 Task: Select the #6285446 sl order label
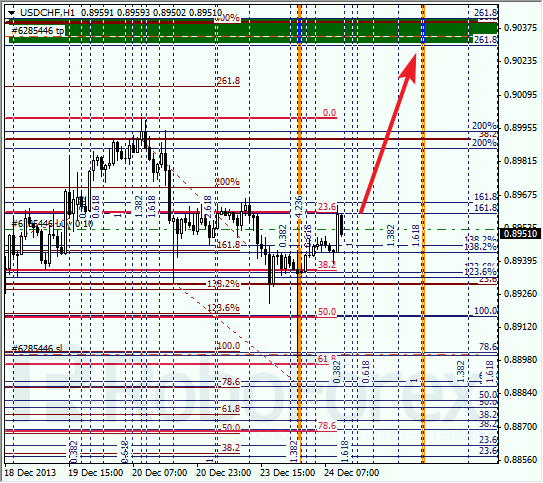pos(37,348)
